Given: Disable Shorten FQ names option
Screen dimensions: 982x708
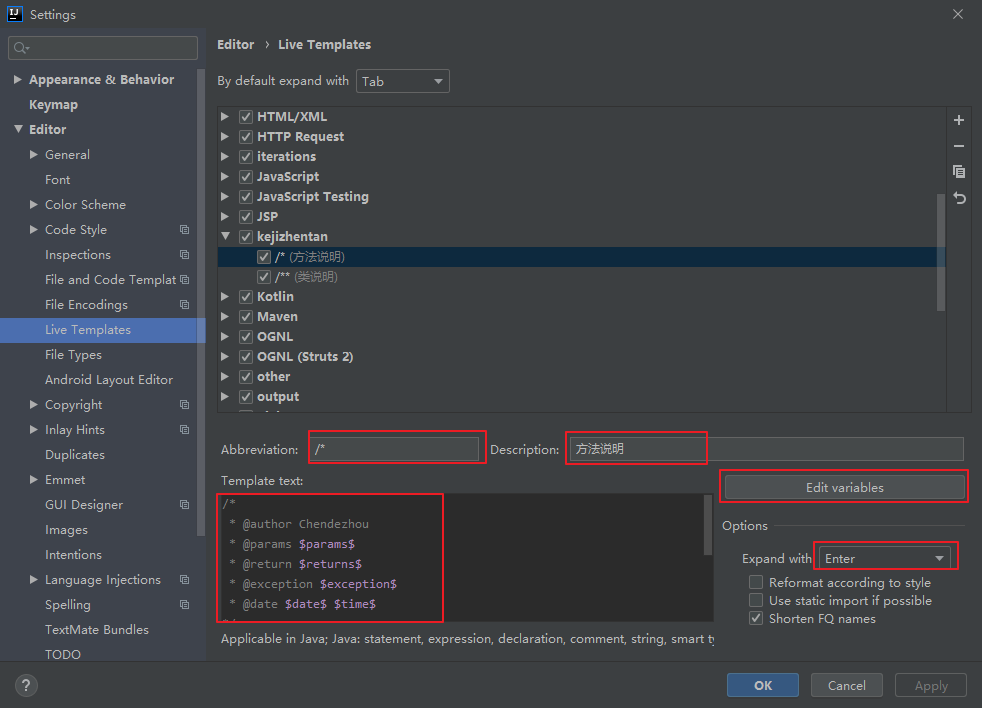Looking at the screenshot, I should pyautogui.click(x=756, y=619).
